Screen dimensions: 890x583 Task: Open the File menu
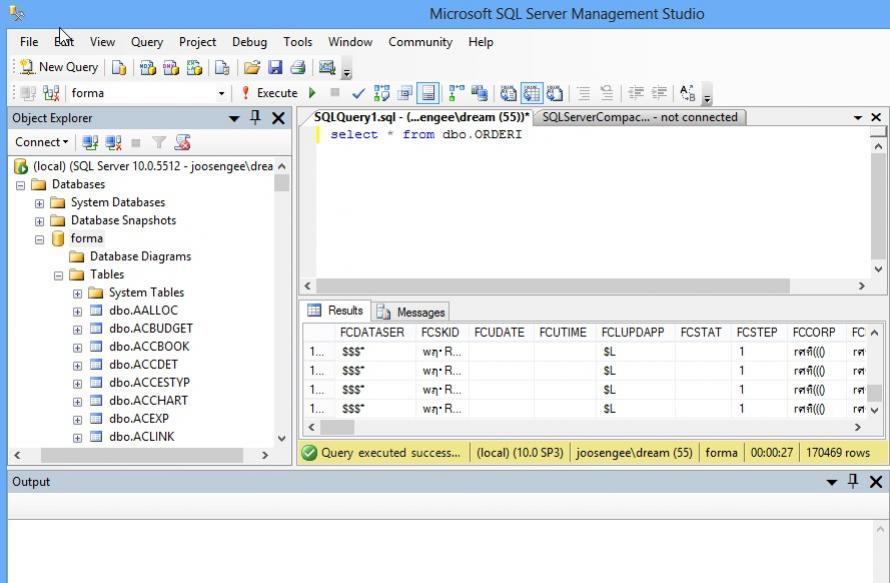click(x=29, y=42)
